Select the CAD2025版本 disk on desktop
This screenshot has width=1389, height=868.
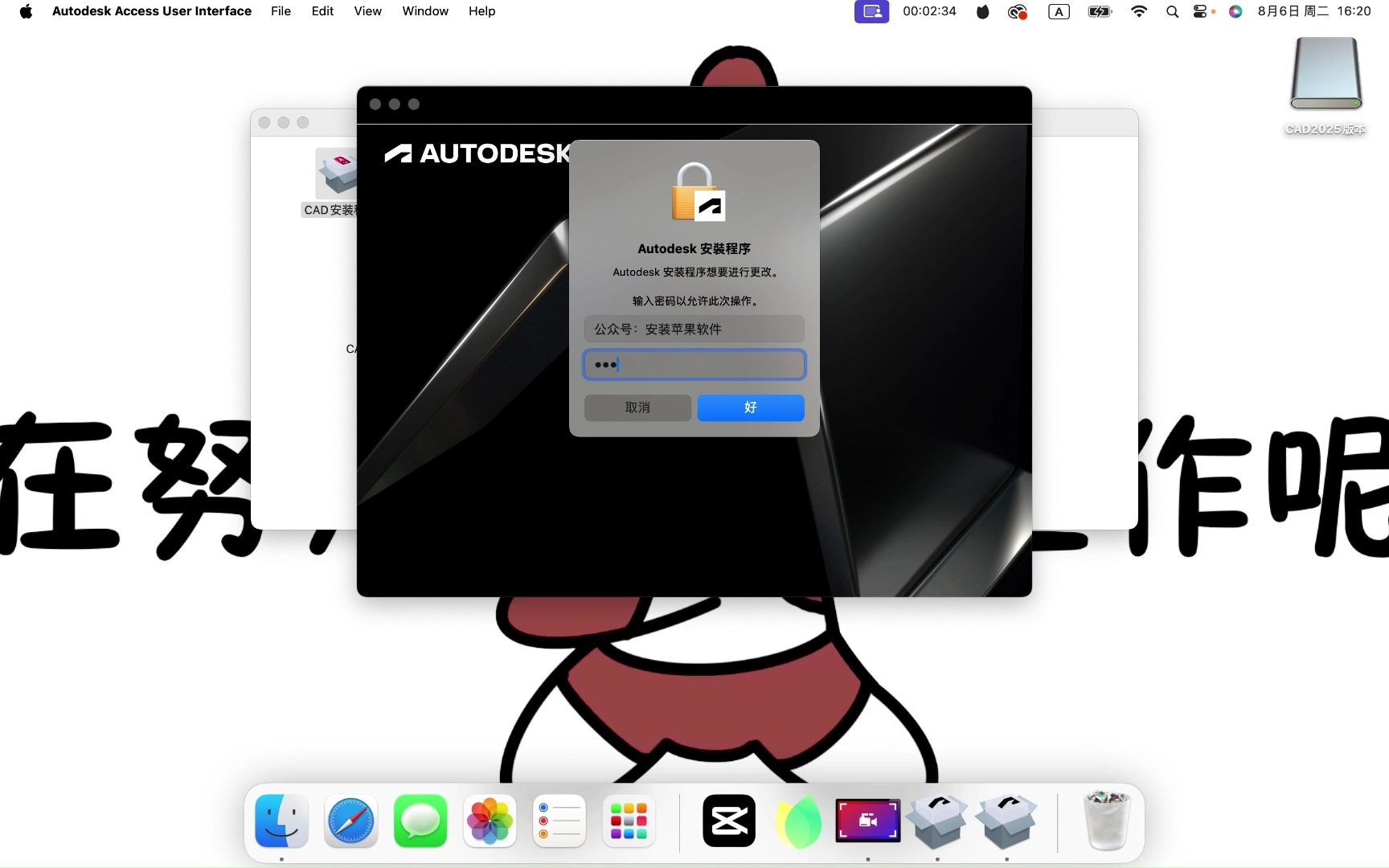click(x=1325, y=85)
